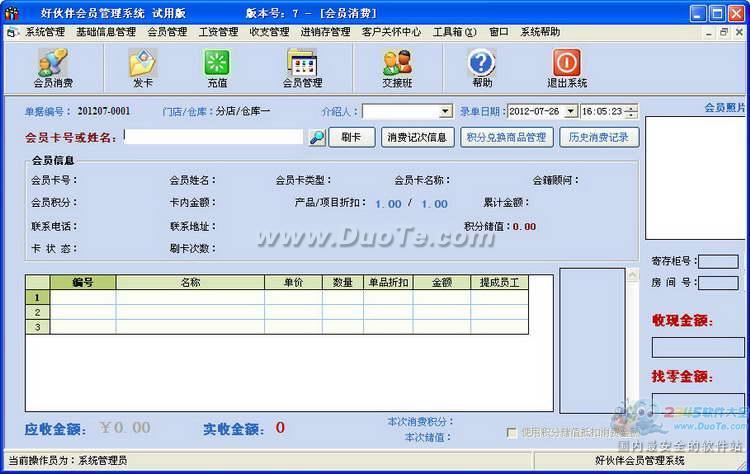
Task: Open the 帮助 help icon
Action: click(x=482, y=68)
